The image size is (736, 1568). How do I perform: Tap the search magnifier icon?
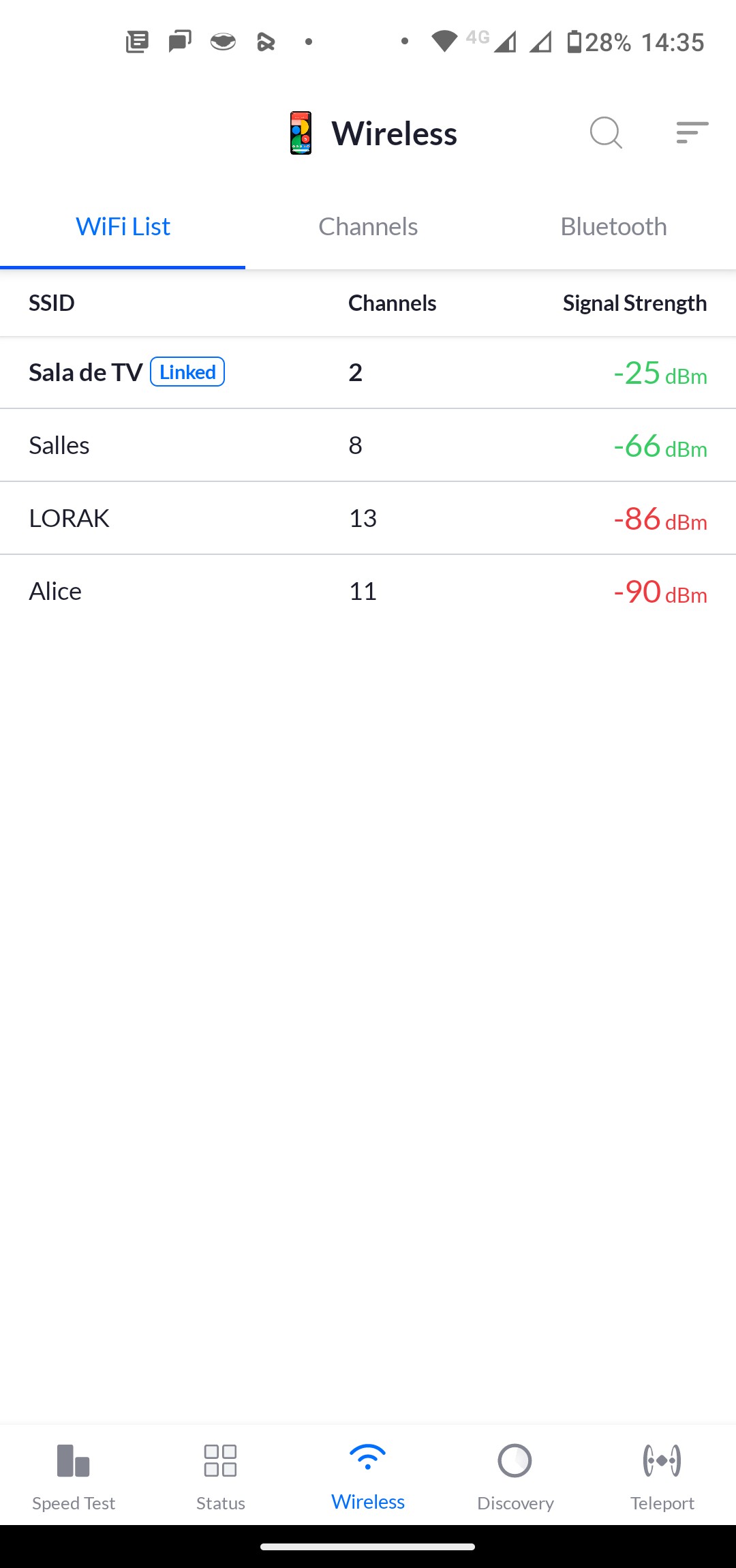point(606,132)
